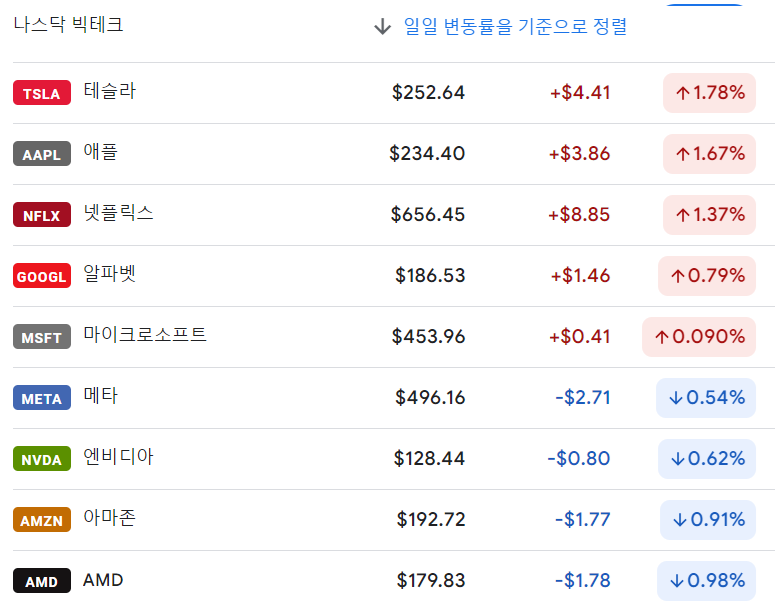Click the black AMD ticker badge
The image size is (775, 611).
click(x=41, y=581)
